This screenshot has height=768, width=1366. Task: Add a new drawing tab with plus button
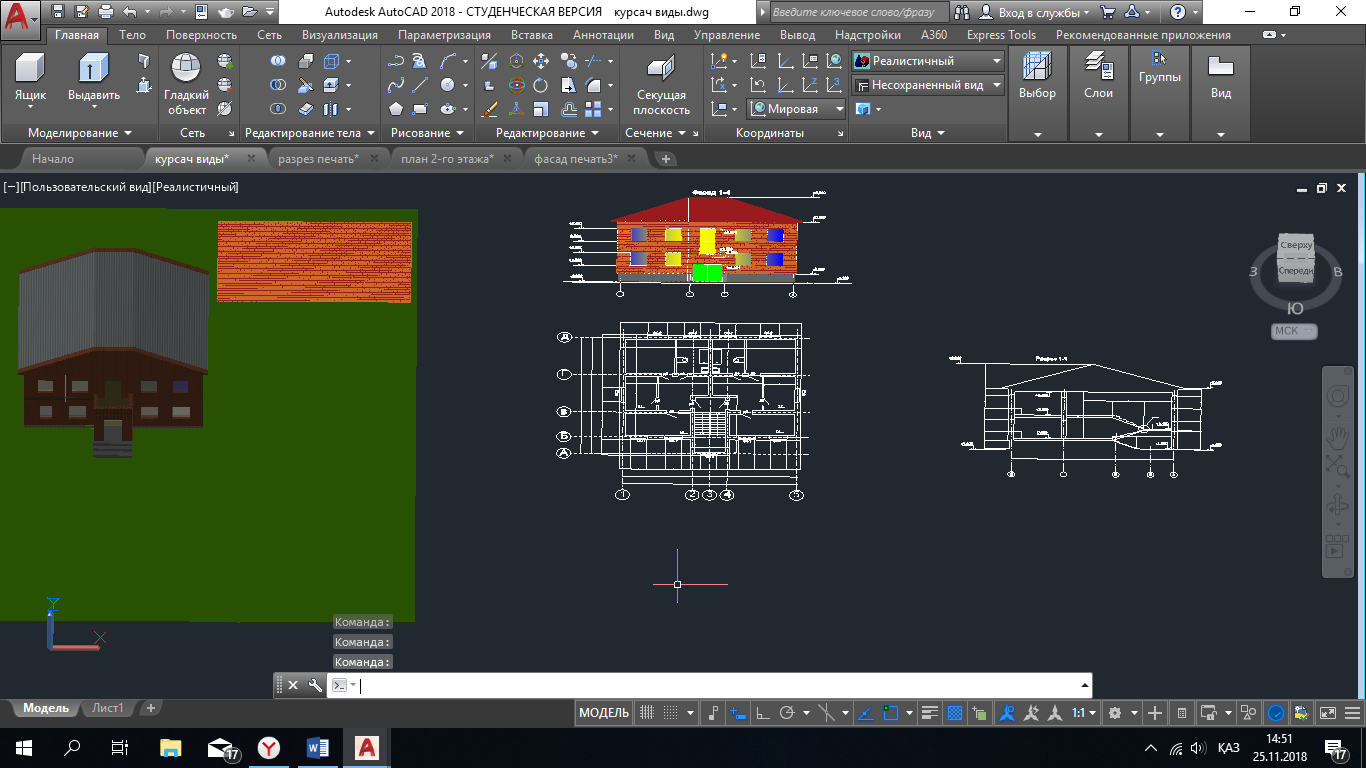[x=666, y=158]
